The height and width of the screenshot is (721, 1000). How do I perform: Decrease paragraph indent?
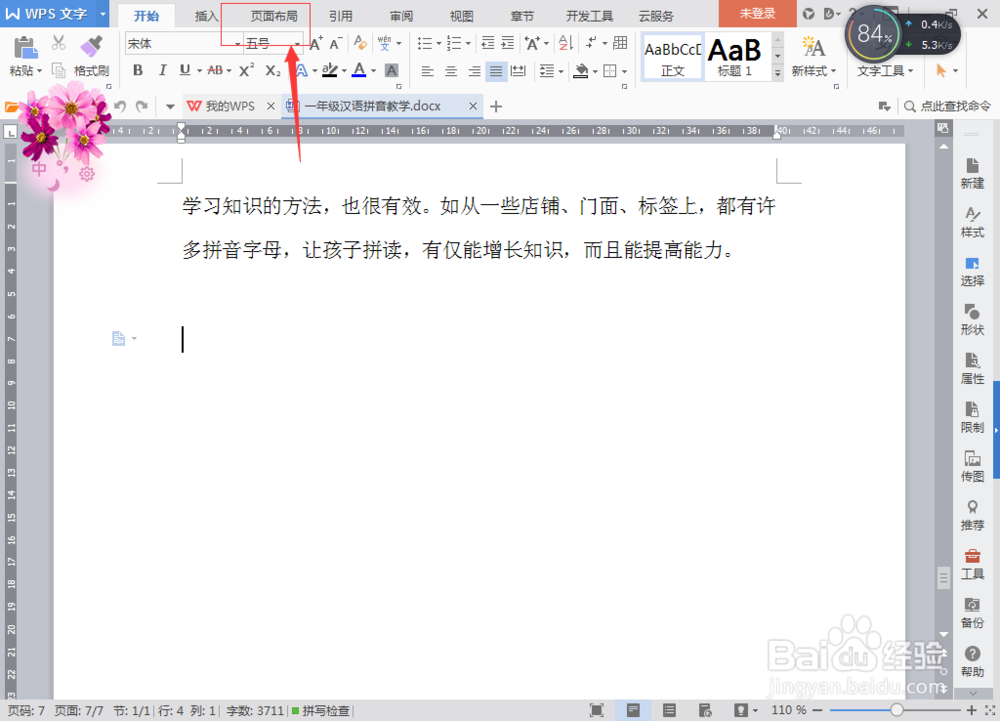(x=488, y=43)
